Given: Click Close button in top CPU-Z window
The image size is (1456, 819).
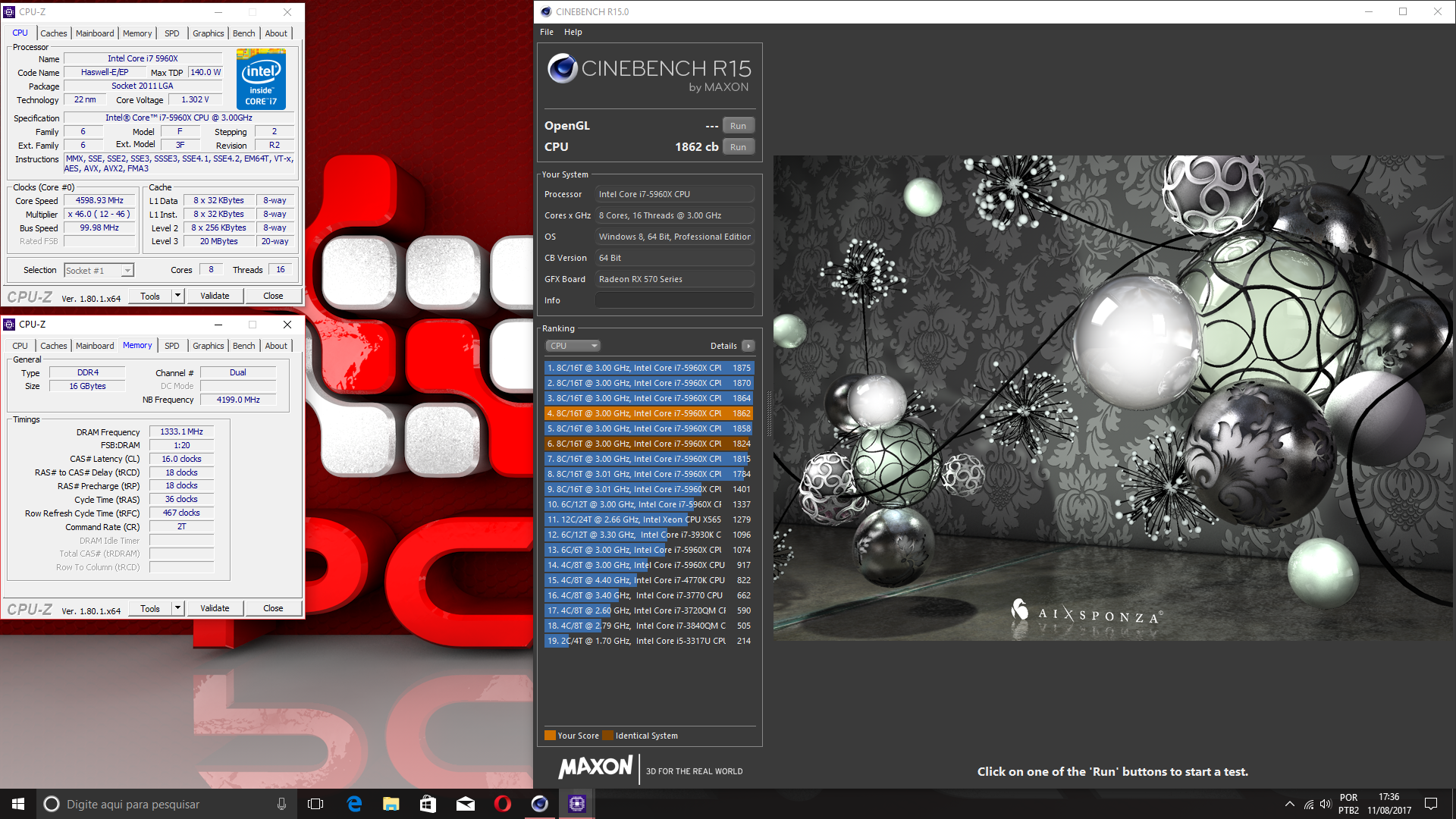Looking at the screenshot, I should click(x=273, y=296).
